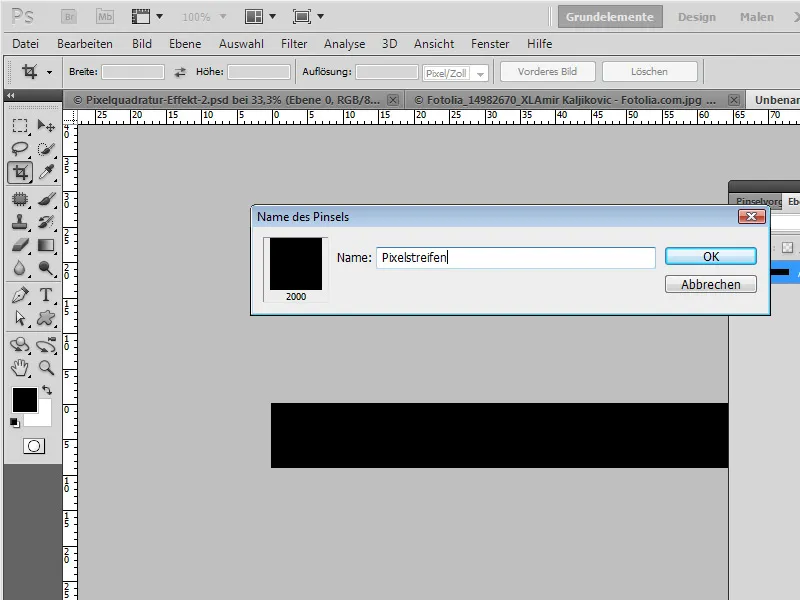Select the Brush tool
Viewport: 800px width, 600px height.
[46, 199]
